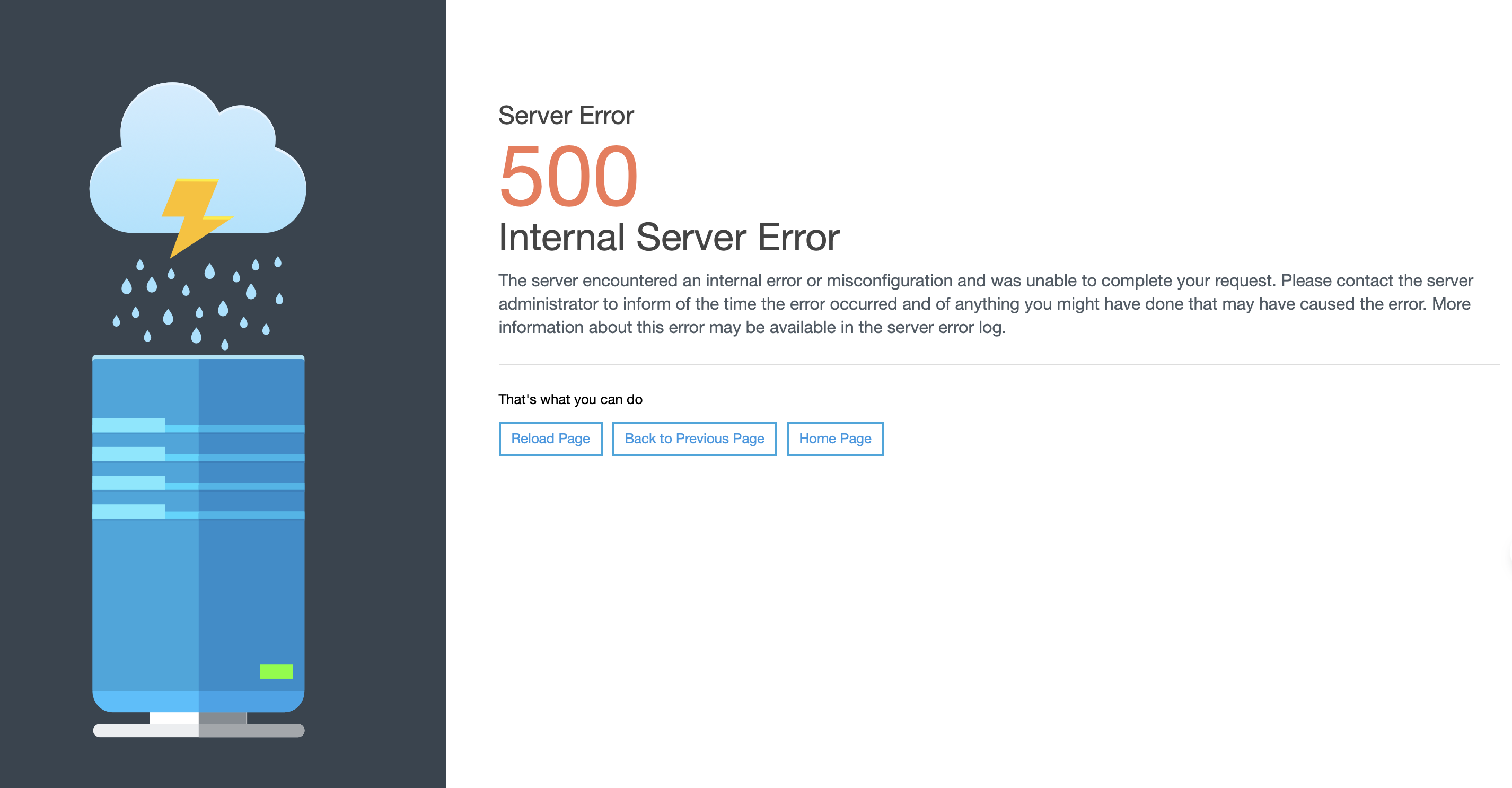Click the third drive slot stripe on server
1512x788 pixels.
128,483
